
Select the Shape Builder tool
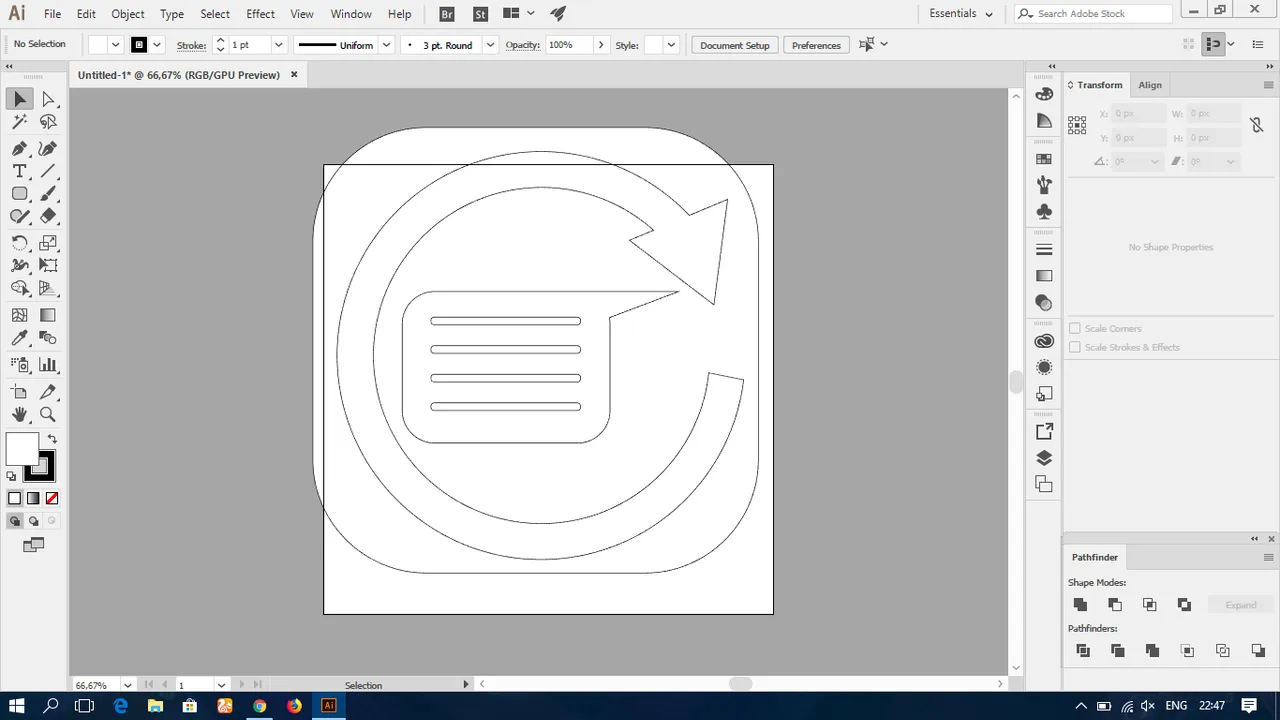(20, 288)
